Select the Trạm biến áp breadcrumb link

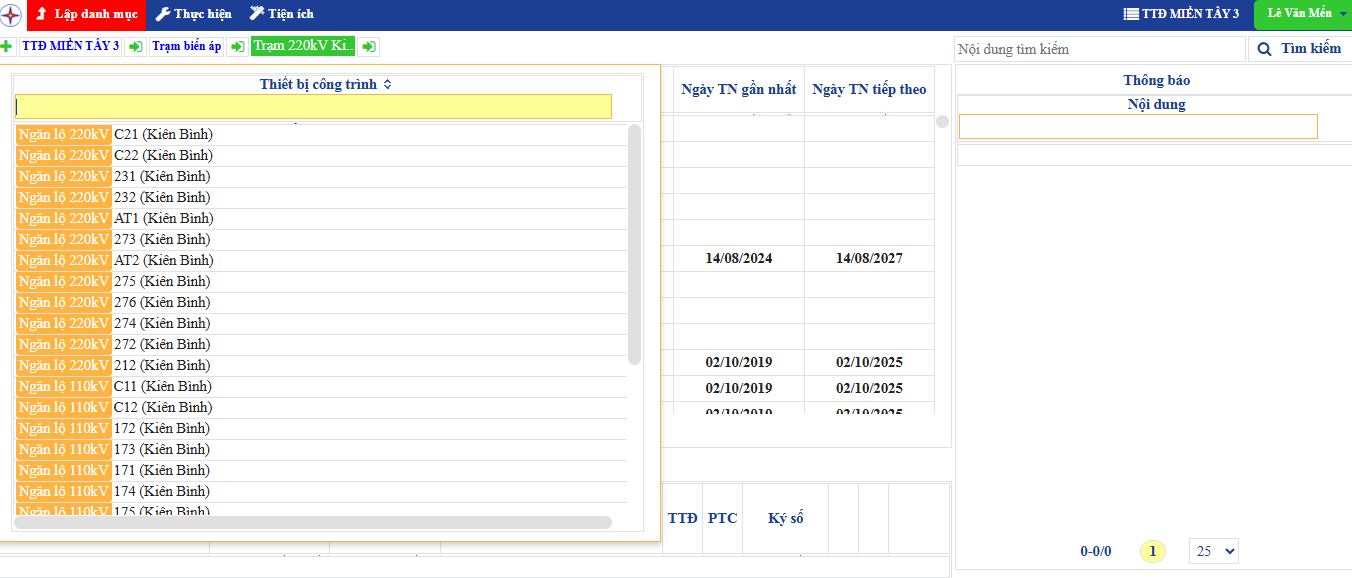pos(187,47)
